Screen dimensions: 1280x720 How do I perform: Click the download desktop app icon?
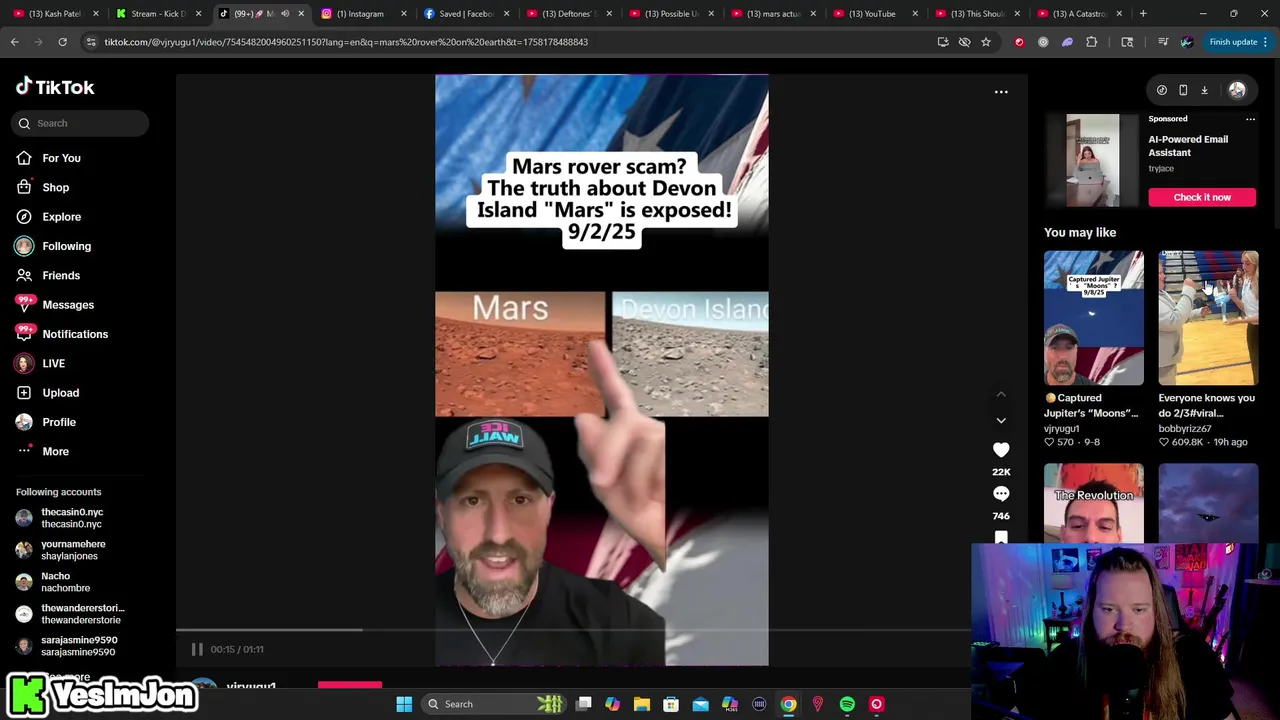[x=1204, y=90]
